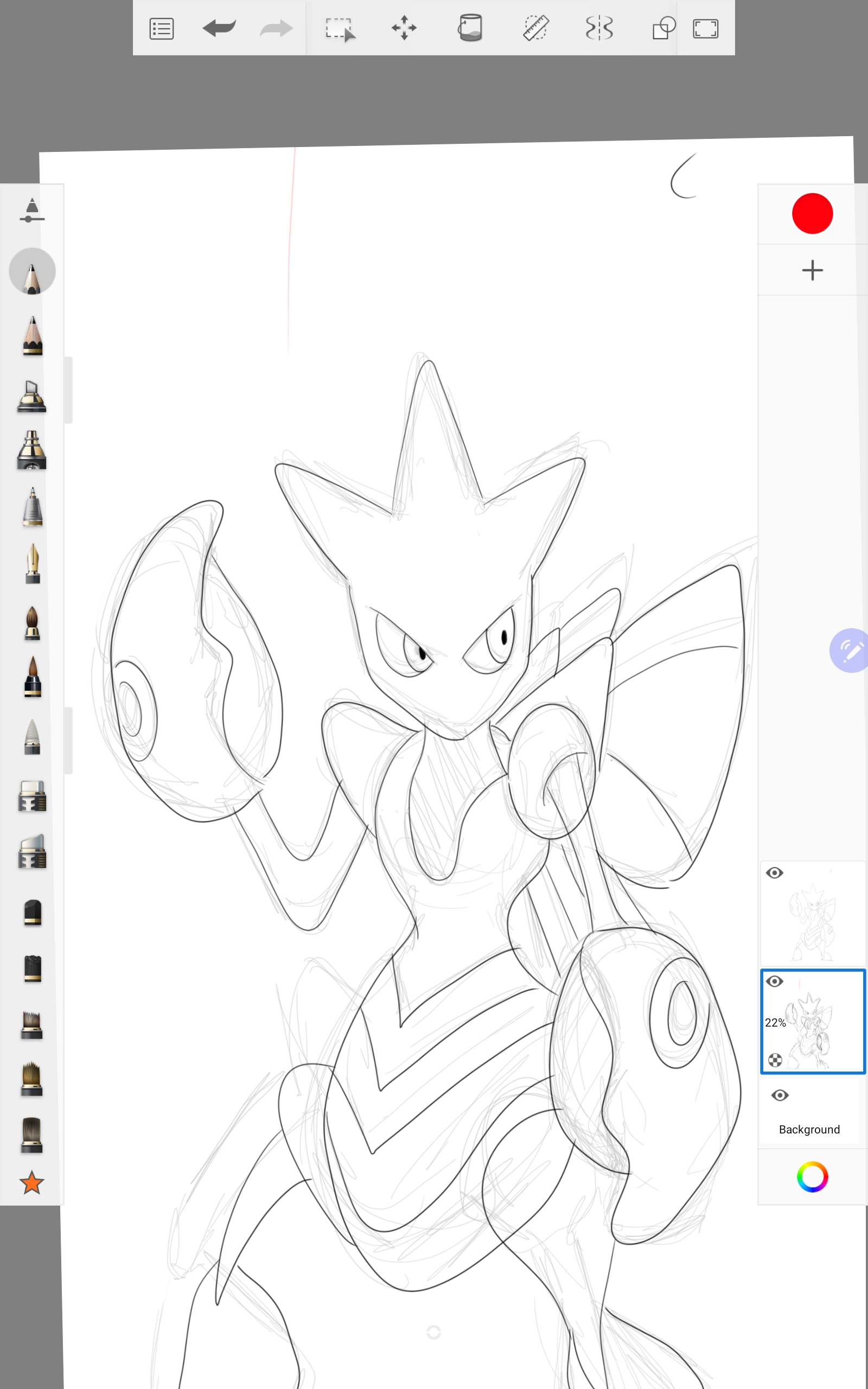Pick the dark flat bristle brush

[31, 1135]
